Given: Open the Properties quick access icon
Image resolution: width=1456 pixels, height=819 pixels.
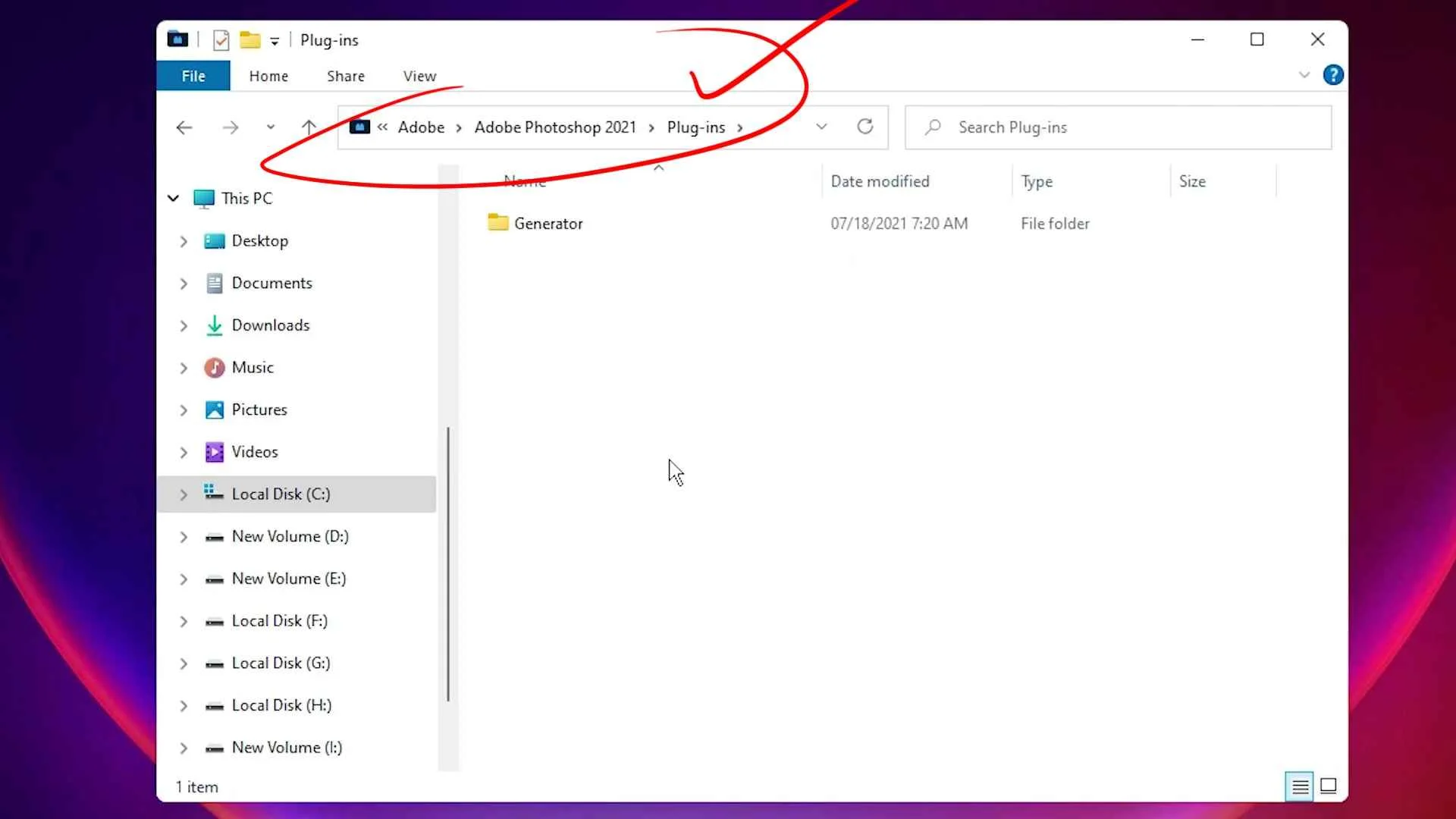Looking at the screenshot, I should click(221, 39).
